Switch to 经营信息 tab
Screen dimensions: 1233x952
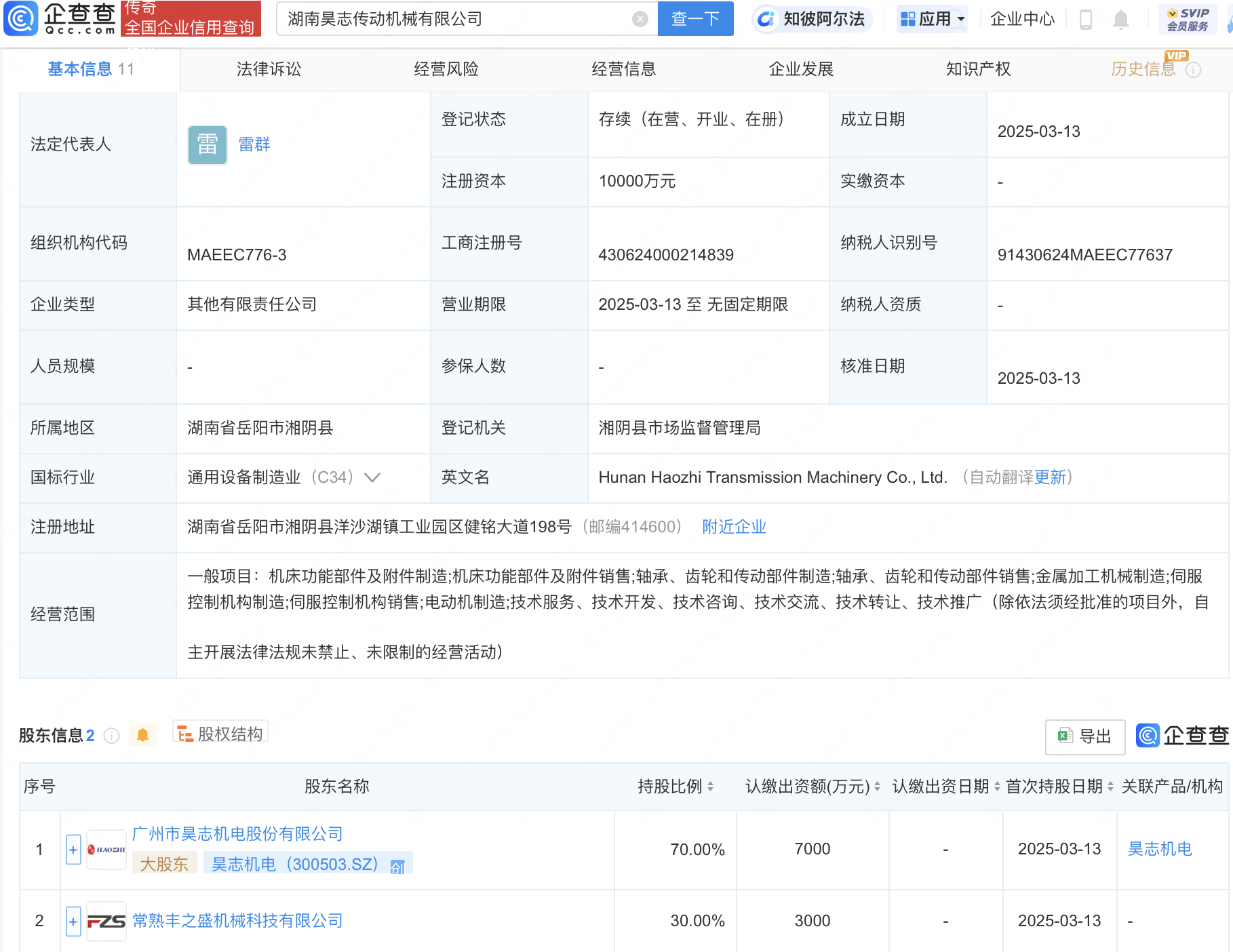[623, 69]
